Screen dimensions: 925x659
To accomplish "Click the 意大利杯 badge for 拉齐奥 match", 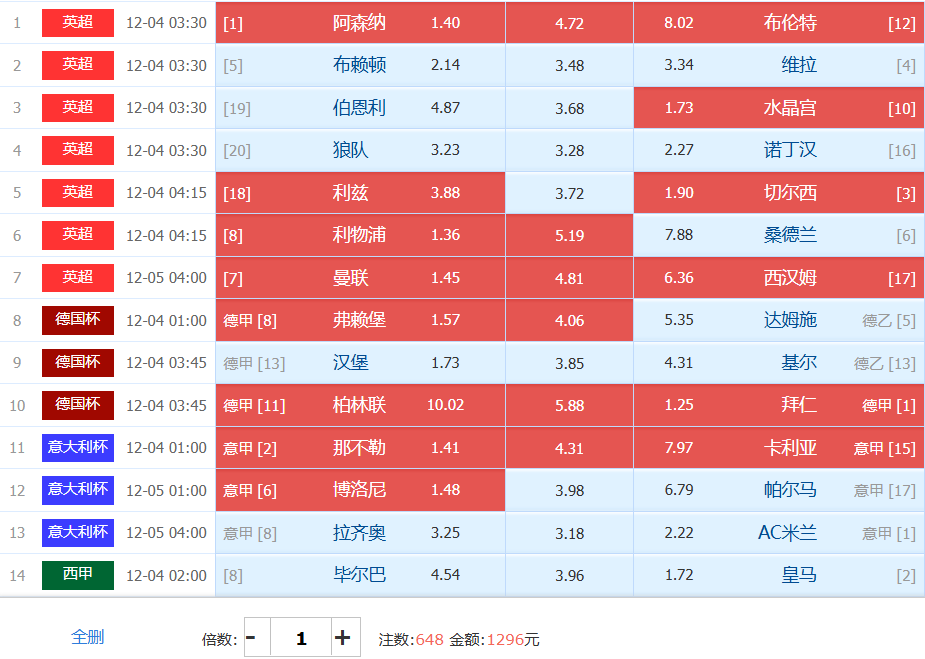I will point(77,533).
